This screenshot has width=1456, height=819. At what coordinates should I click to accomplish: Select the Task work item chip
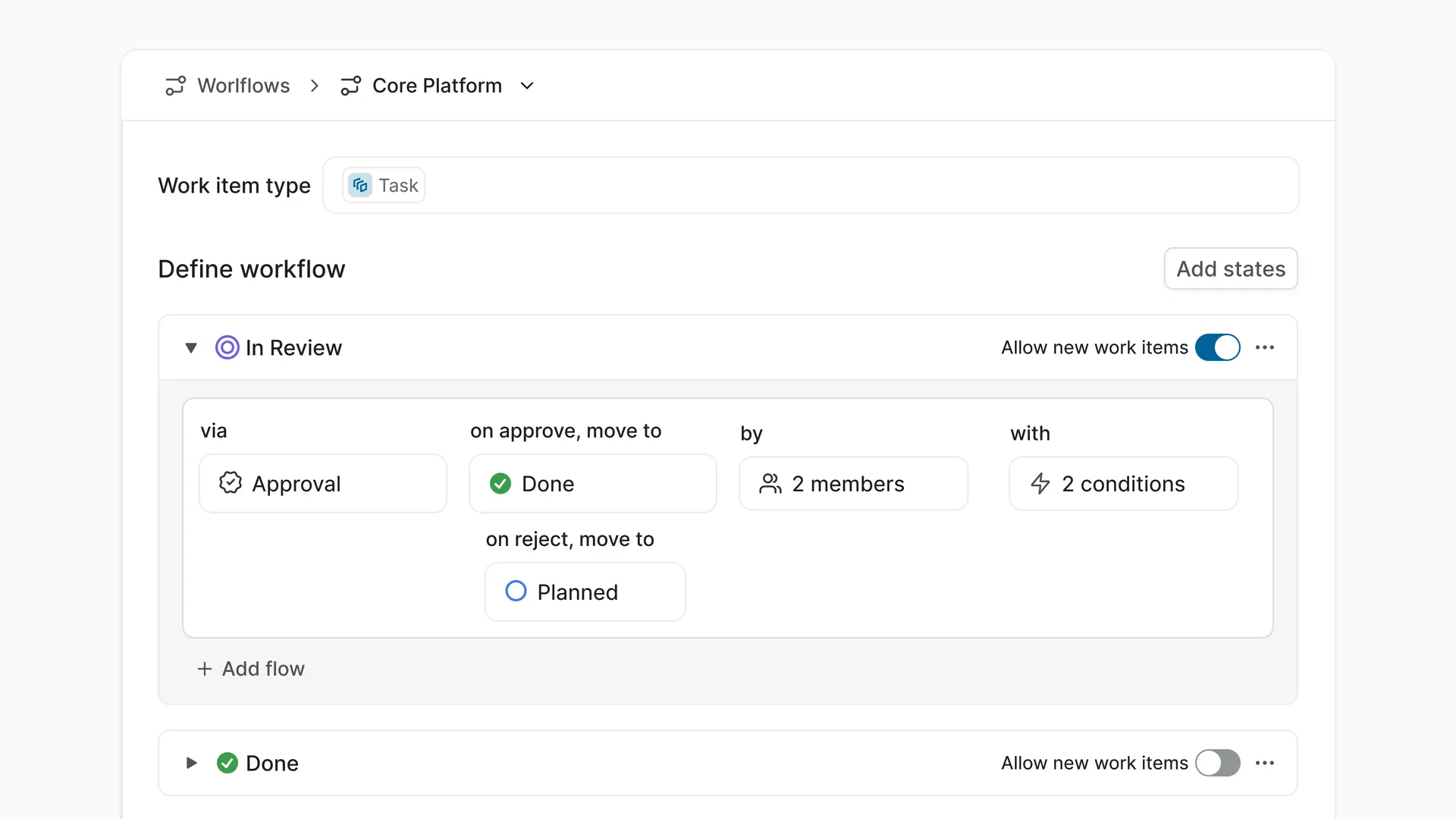(x=384, y=185)
